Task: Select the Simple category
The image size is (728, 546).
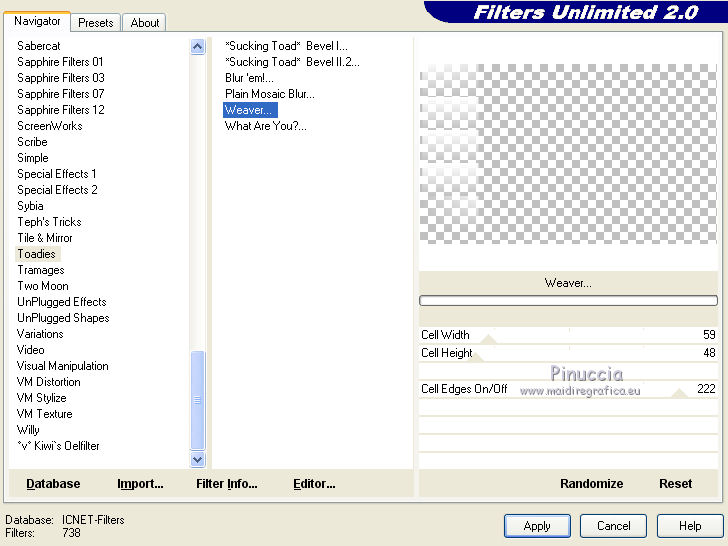Action: pyautogui.click(x=32, y=158)
